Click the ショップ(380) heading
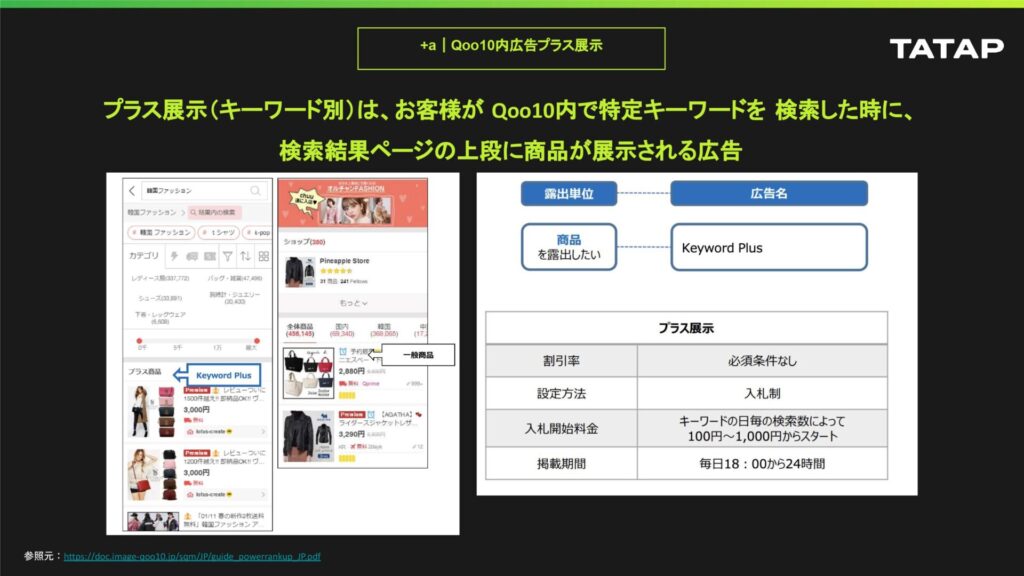The image size is (1024, 576). [304, 242]
